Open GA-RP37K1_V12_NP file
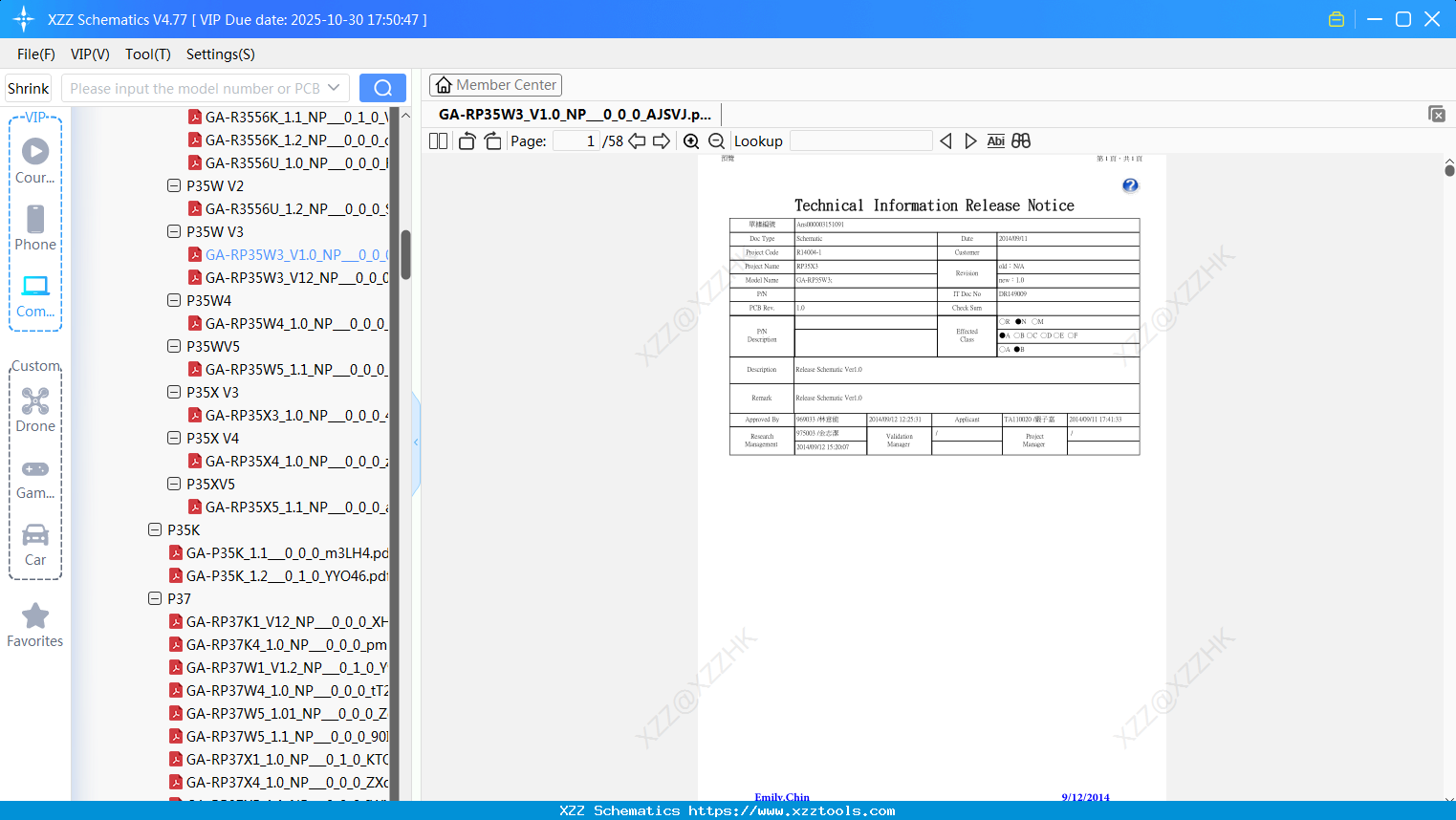 (278, 621)
